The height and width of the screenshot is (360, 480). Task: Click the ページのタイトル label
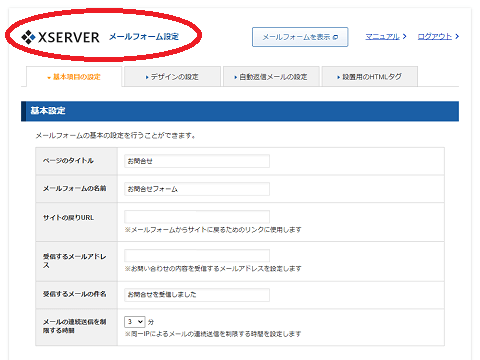point(68,161)
